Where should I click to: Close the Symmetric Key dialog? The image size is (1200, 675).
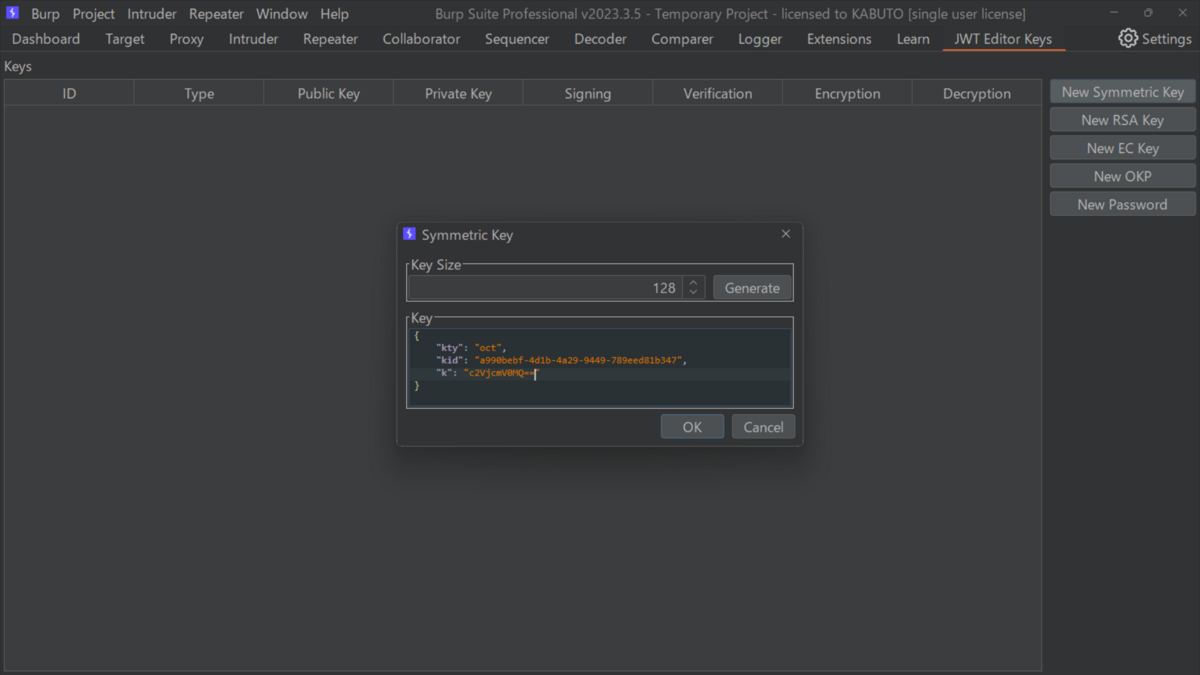point(785,234)
